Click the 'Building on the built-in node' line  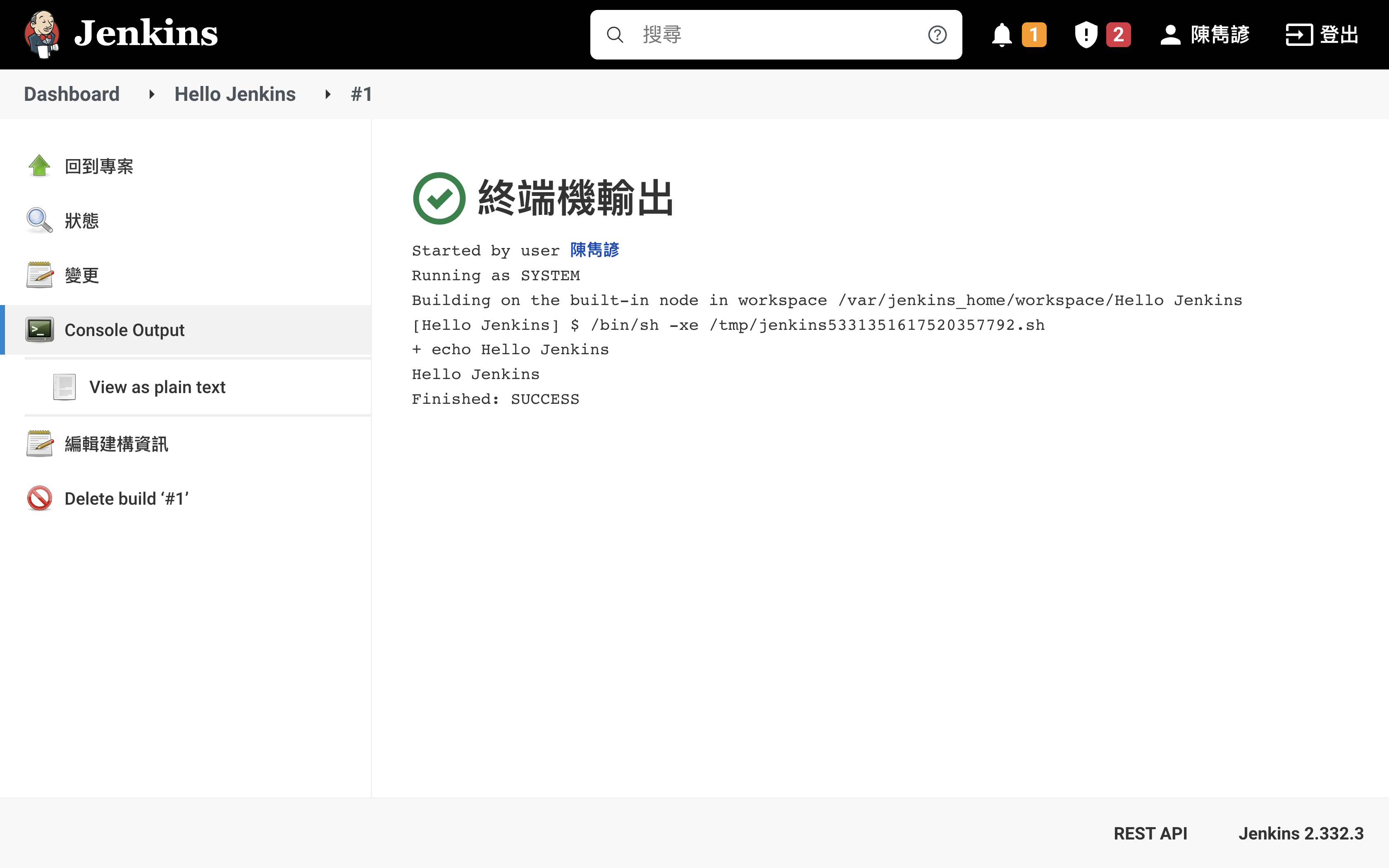[827, 300]
